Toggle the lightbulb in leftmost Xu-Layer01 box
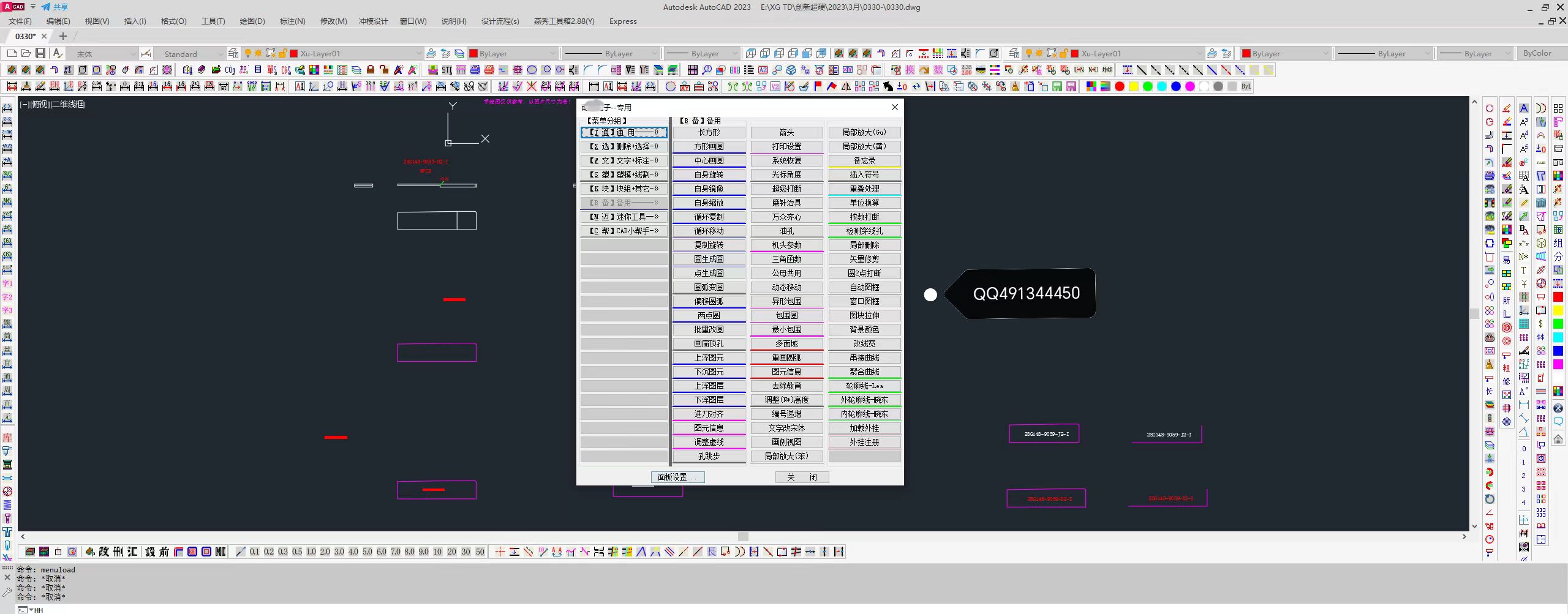1568x614 pixels. coord(248,54)
